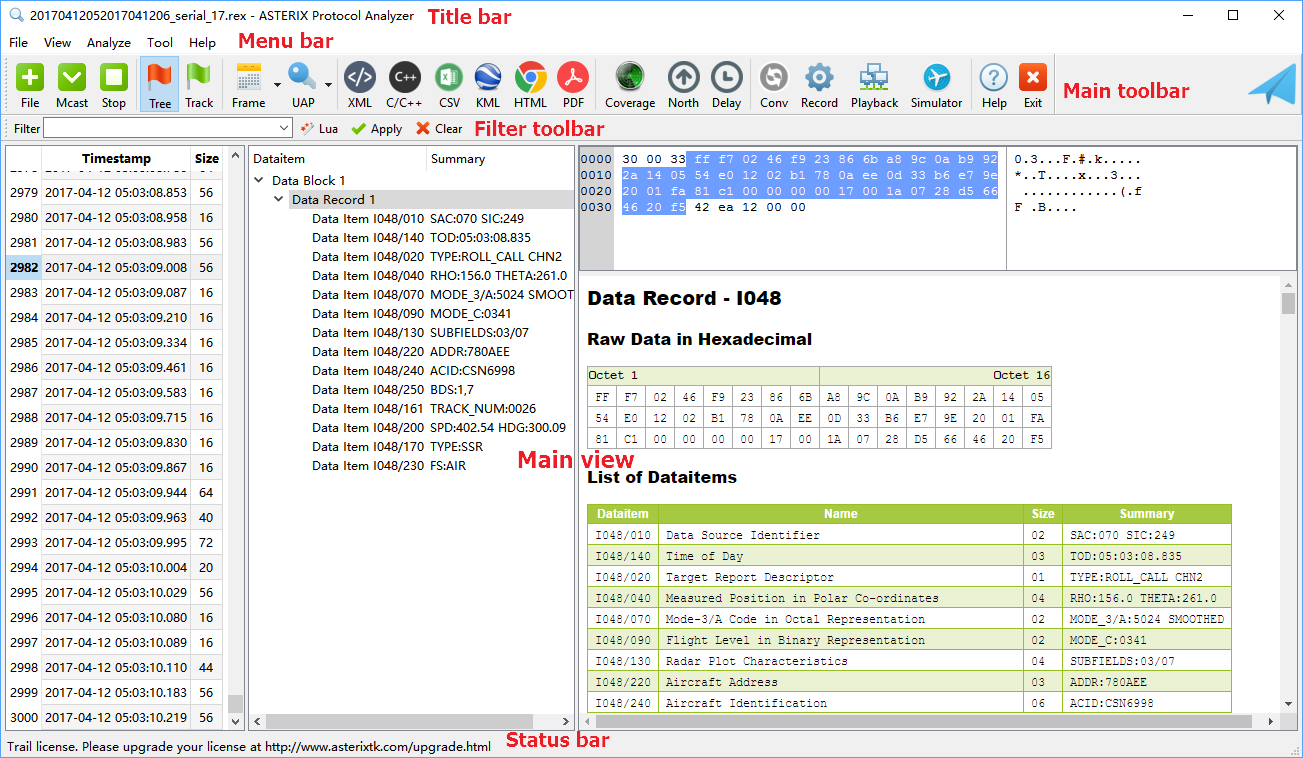1303x758 pixels.
Task: Open the Conv converter tool
Action: 774,85
